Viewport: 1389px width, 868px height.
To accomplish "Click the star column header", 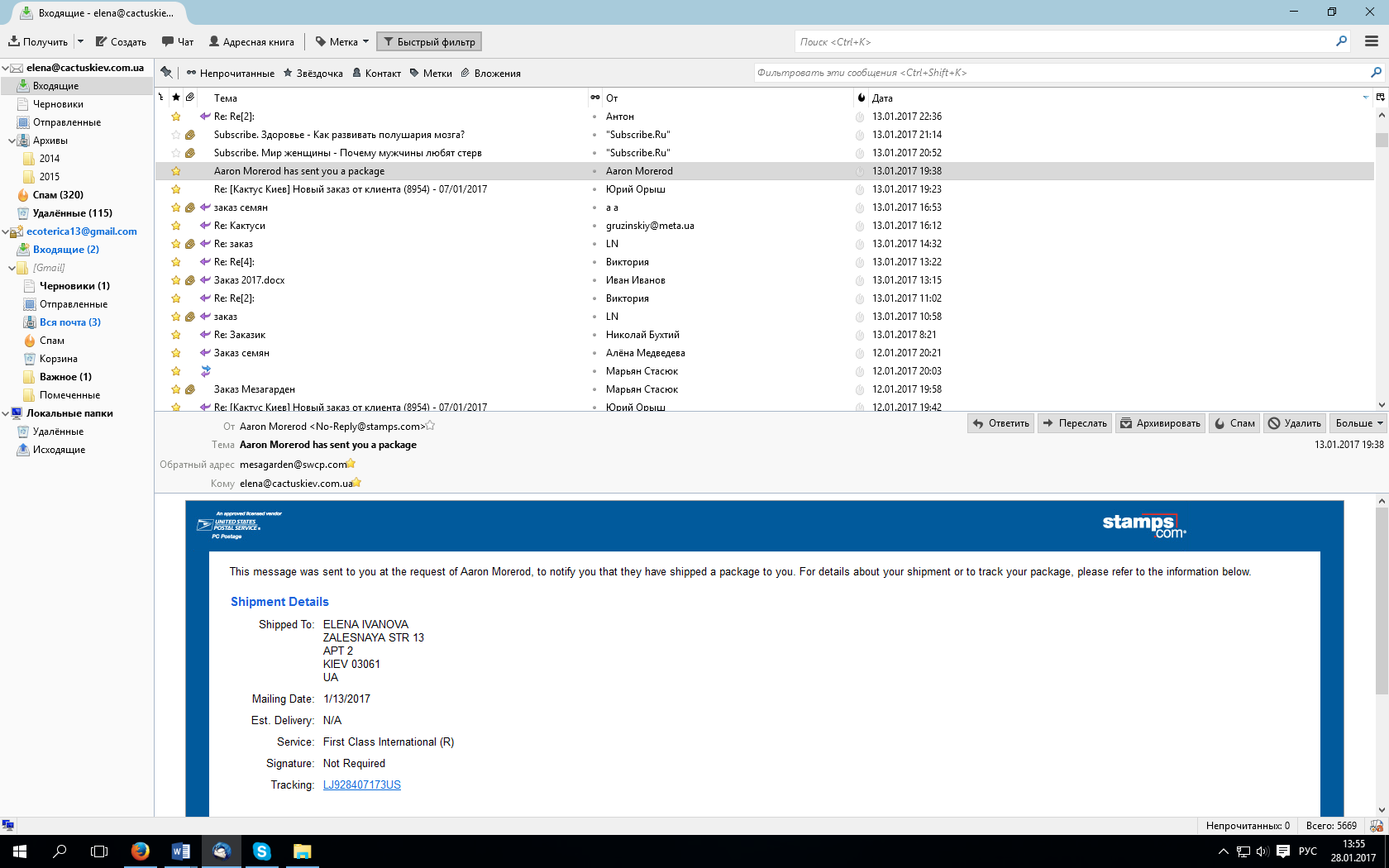I will (176, 98).
